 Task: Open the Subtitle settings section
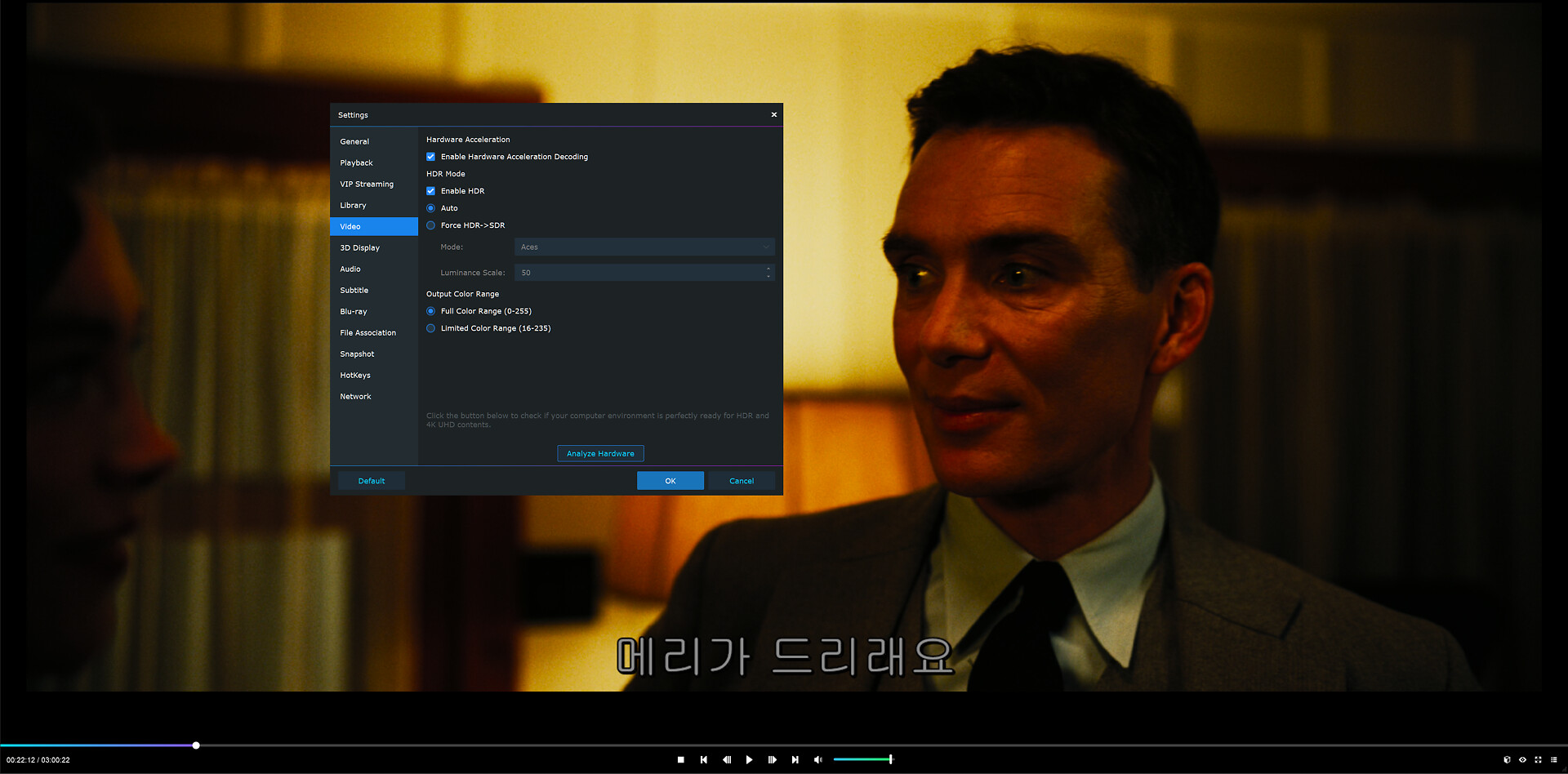(x=354, y=290)
